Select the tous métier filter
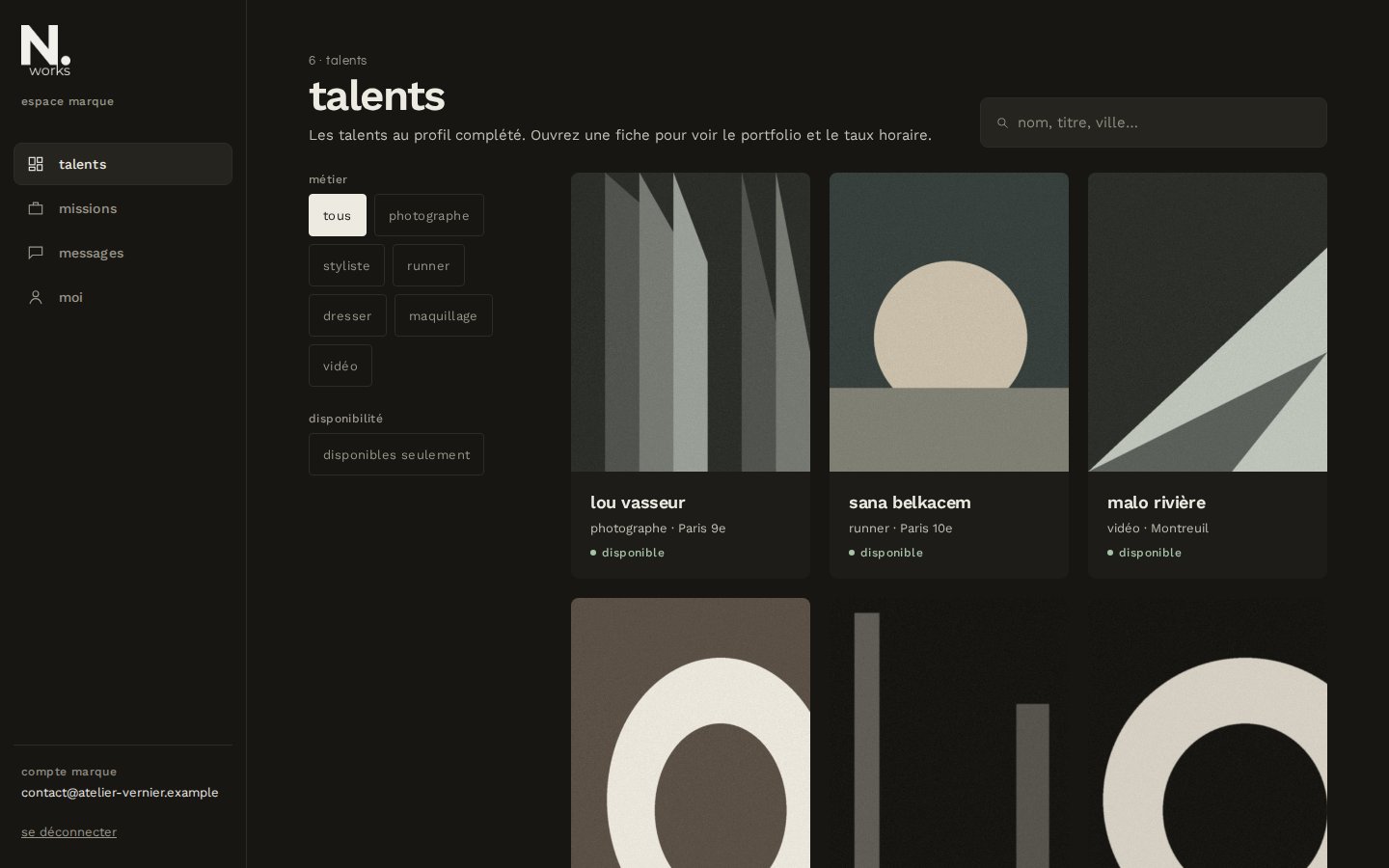The height and width of the screenshot is (868, 1389). (338, 215)
